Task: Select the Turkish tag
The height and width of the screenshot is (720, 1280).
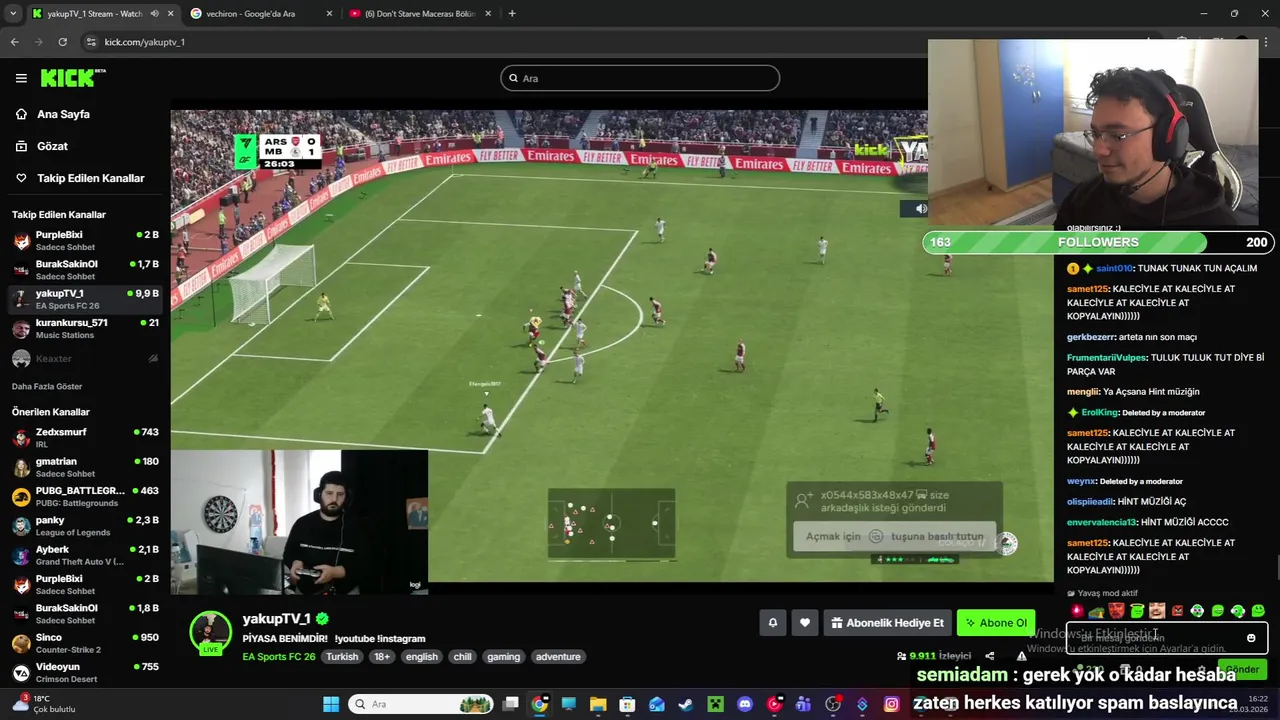Action: tap(342, 657)
